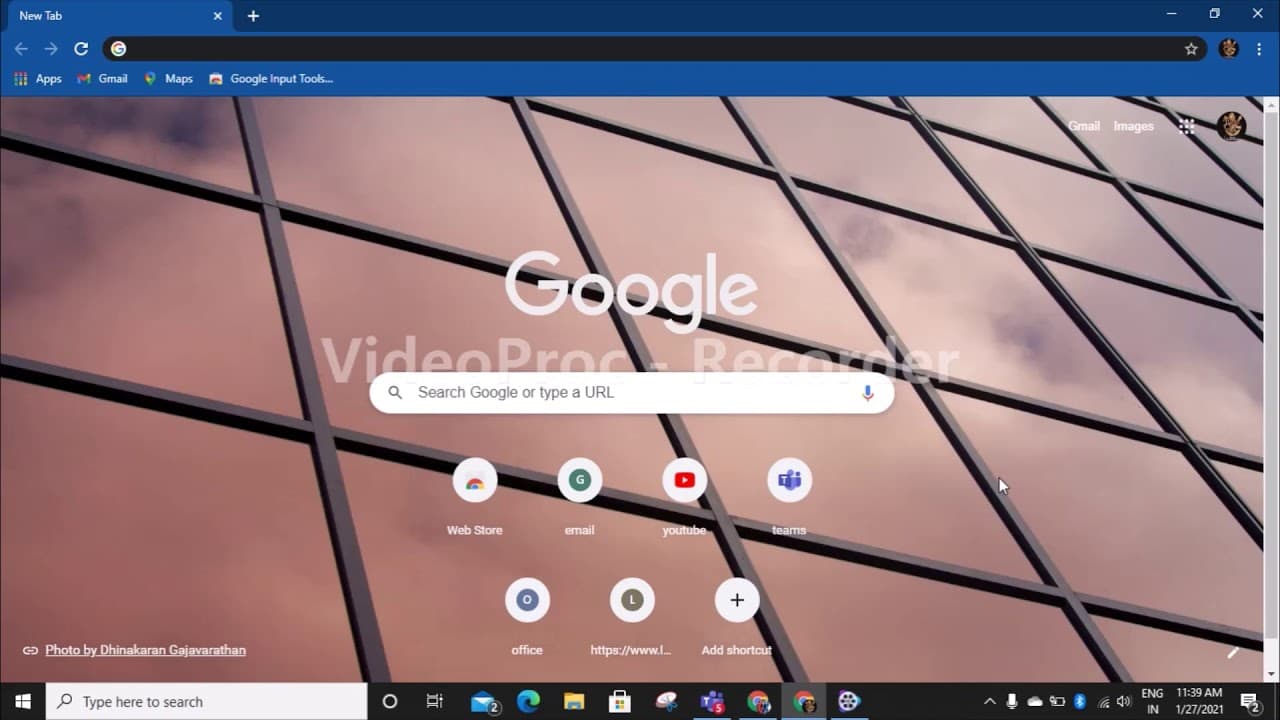Open the ENG IN language switcher
1280x720 pixels.
tap(1152, 701)
